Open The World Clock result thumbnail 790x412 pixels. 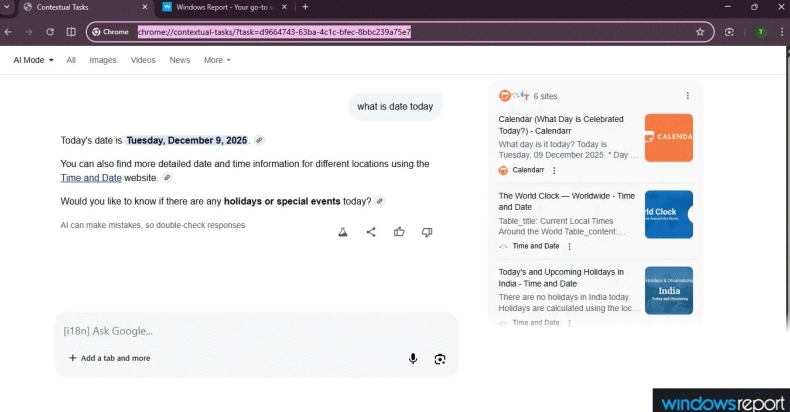tap(669, 214)
